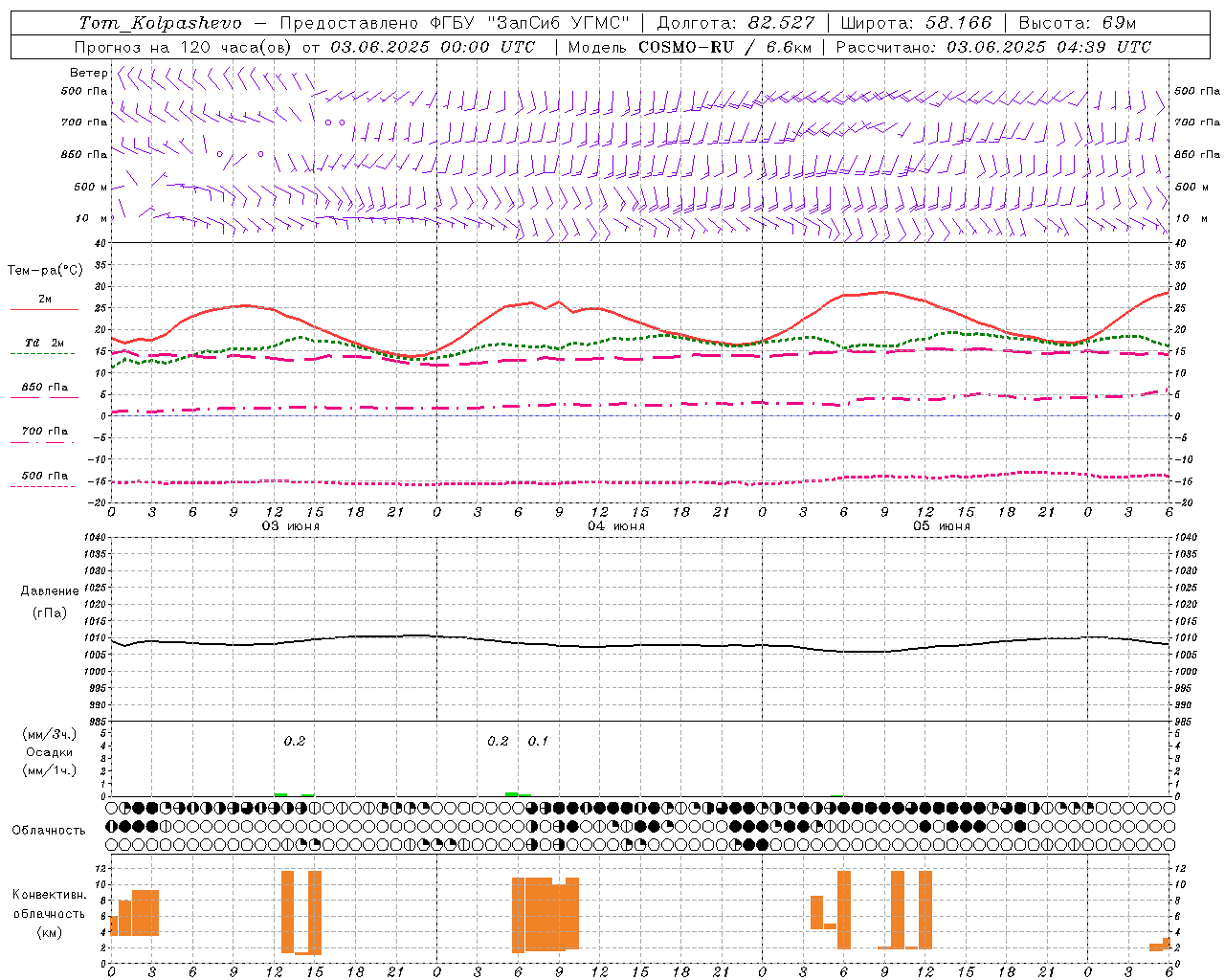Image resolution: width=1225 pixels, height=980 pixels.
Task: Click the 'Высота: 69м' elevation text
Action: pyautogui.click(x=1078, y=23)
